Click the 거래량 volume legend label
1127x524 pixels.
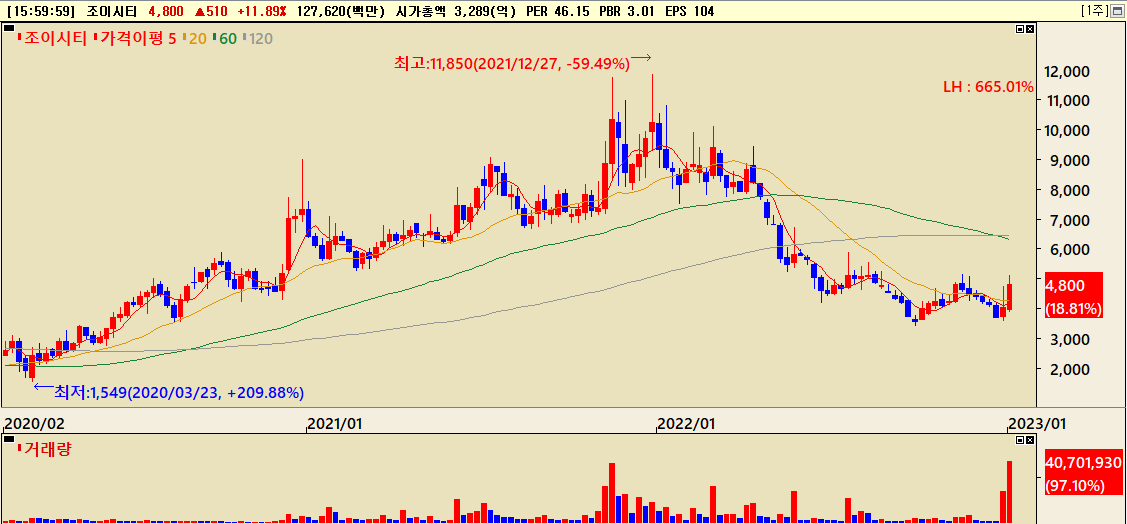click(x=48, y=450)
